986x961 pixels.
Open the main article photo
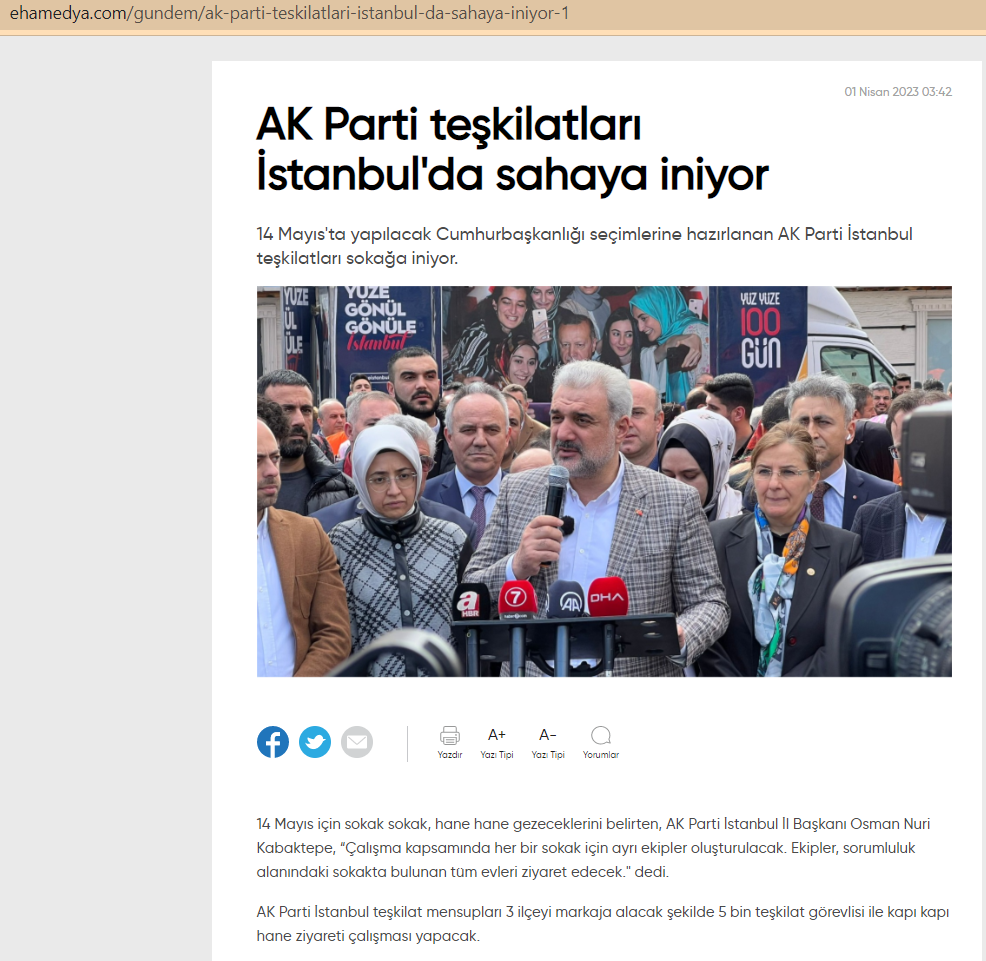604,481
